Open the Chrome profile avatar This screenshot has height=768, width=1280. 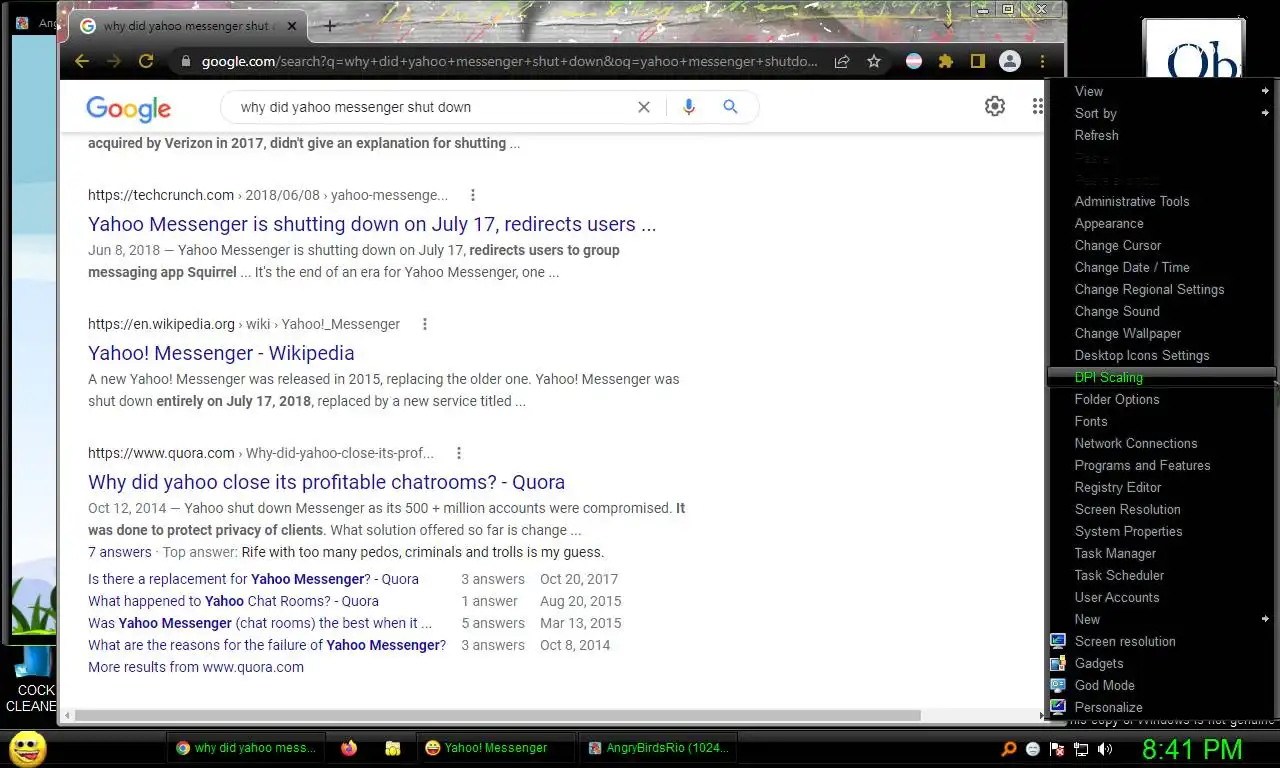1010,61
